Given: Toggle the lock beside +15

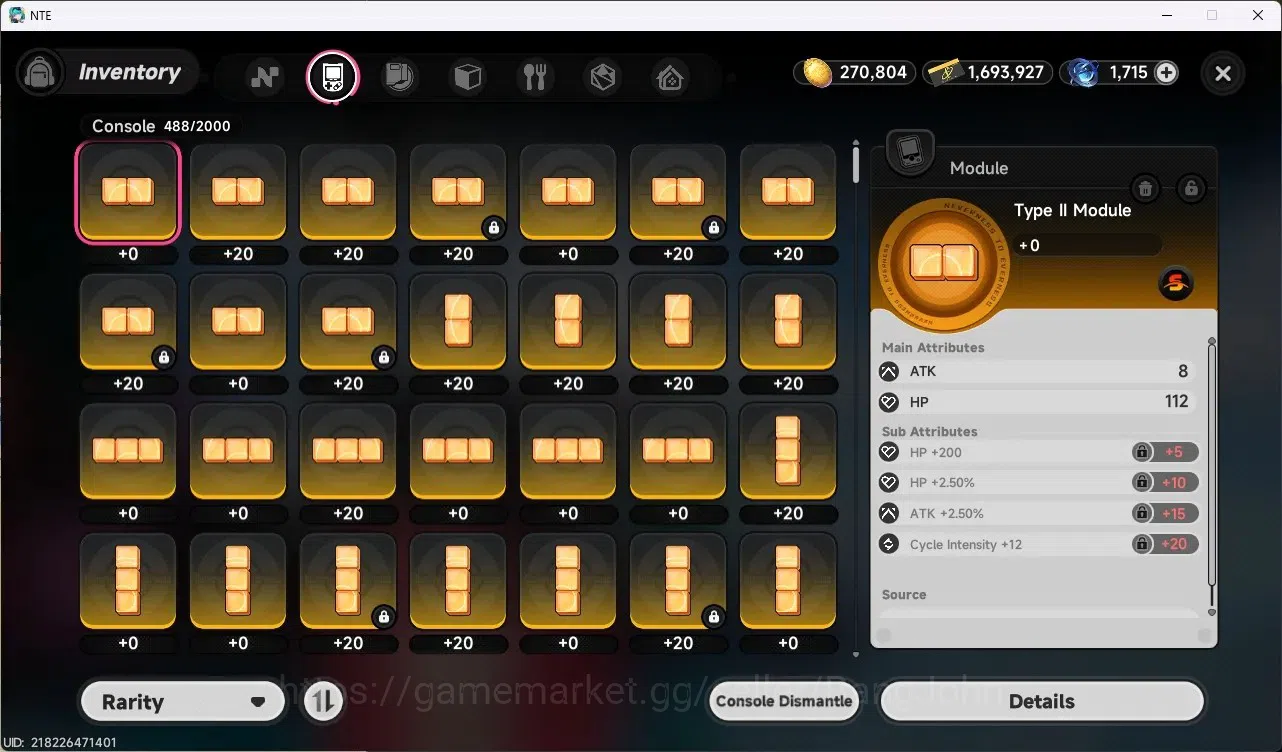Looking at the screenshot, I should pyautogui.click(x=1141, y=513).
